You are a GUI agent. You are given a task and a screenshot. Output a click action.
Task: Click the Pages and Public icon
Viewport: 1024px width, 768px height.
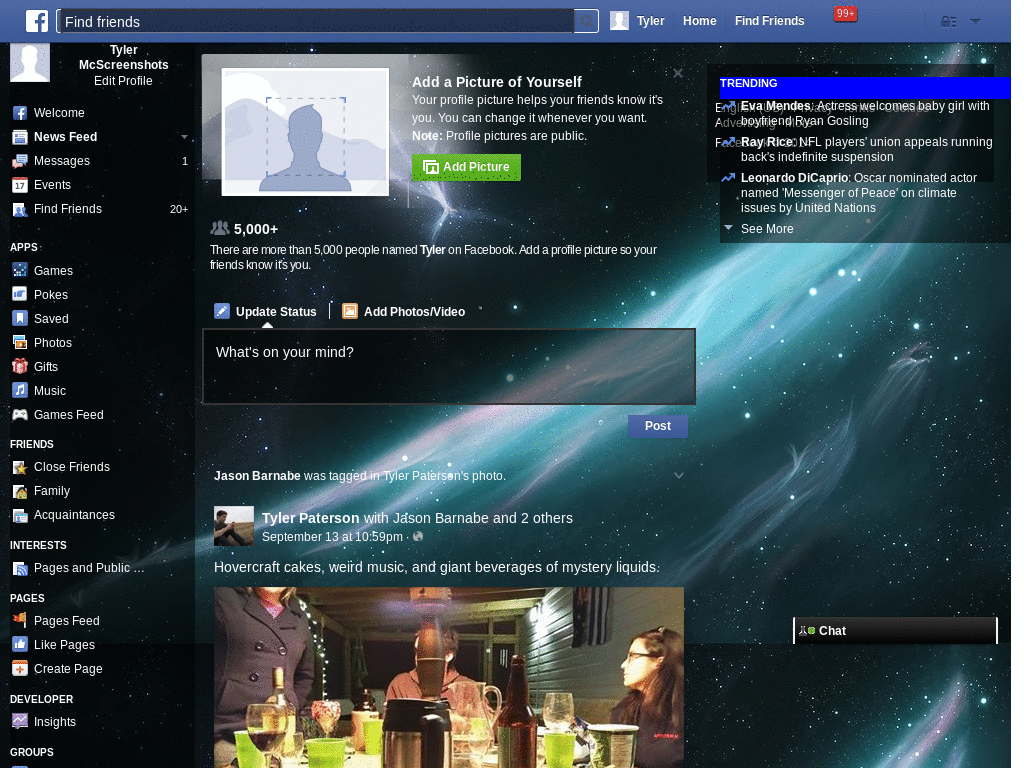(20, 568)
